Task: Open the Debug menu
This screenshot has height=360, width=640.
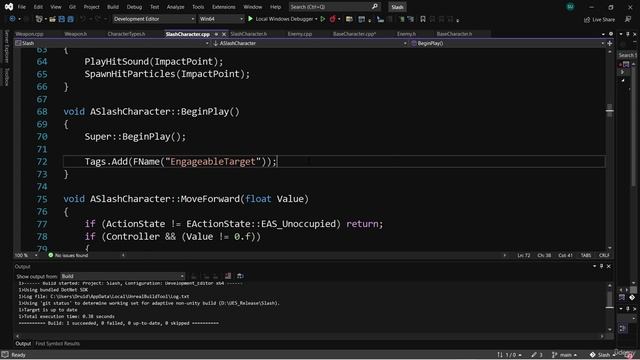Action: [x=134, y=7]
